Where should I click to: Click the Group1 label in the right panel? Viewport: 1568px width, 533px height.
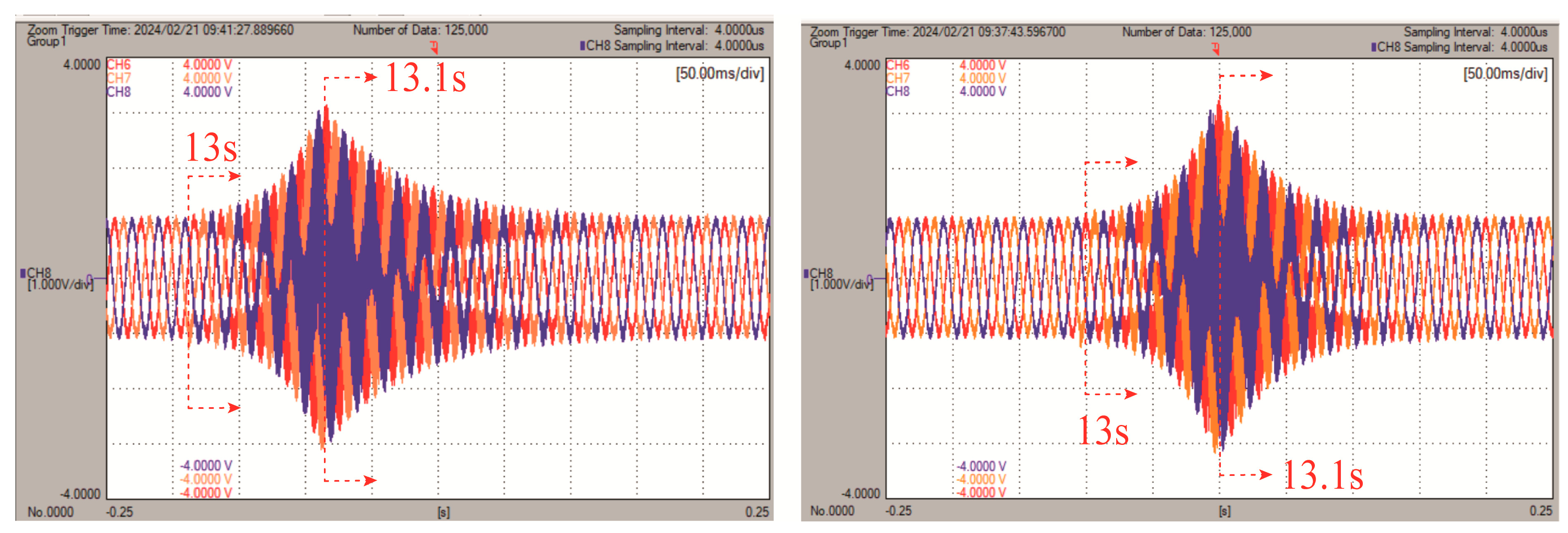click(828, 43)
